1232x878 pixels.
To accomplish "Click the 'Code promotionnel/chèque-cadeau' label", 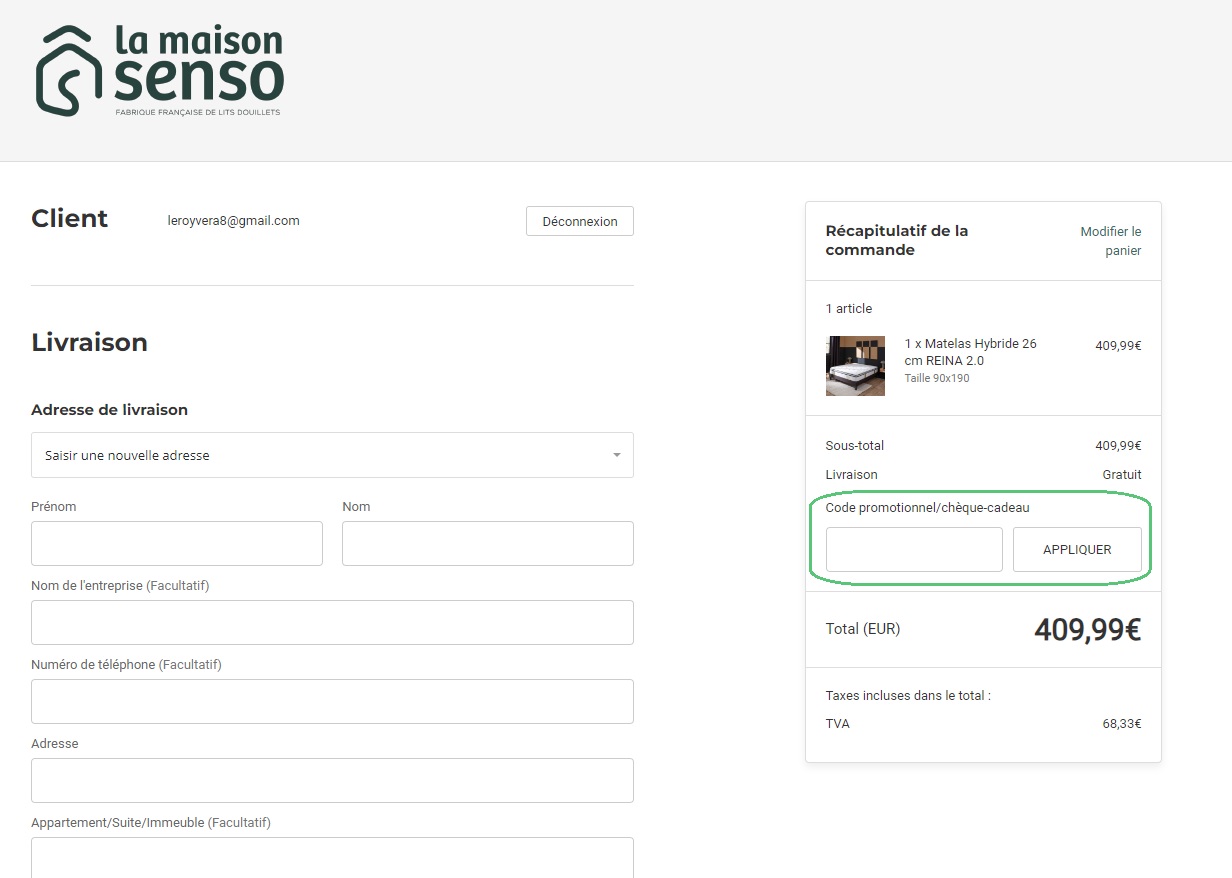I will (x=927, y=507).
